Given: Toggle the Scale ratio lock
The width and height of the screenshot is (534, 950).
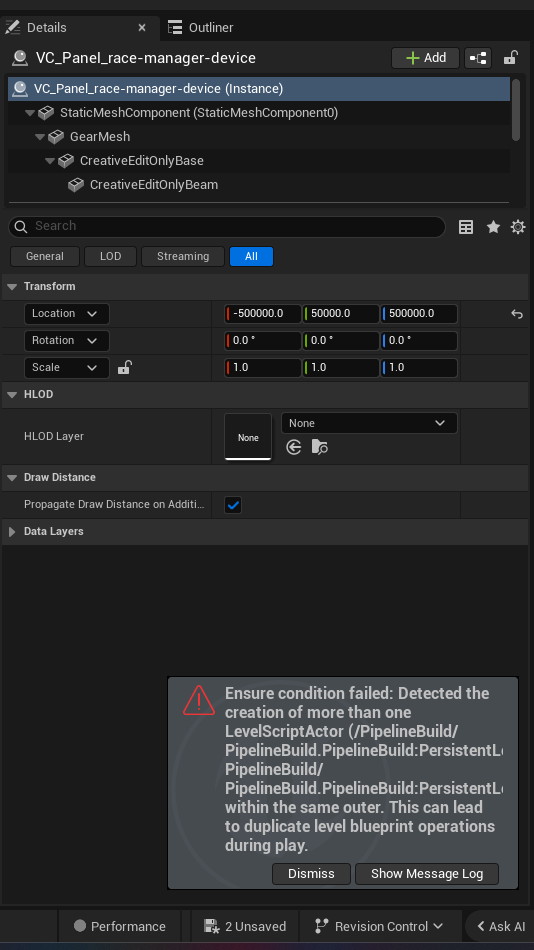Looking at the screenshot, I should 124,367.
